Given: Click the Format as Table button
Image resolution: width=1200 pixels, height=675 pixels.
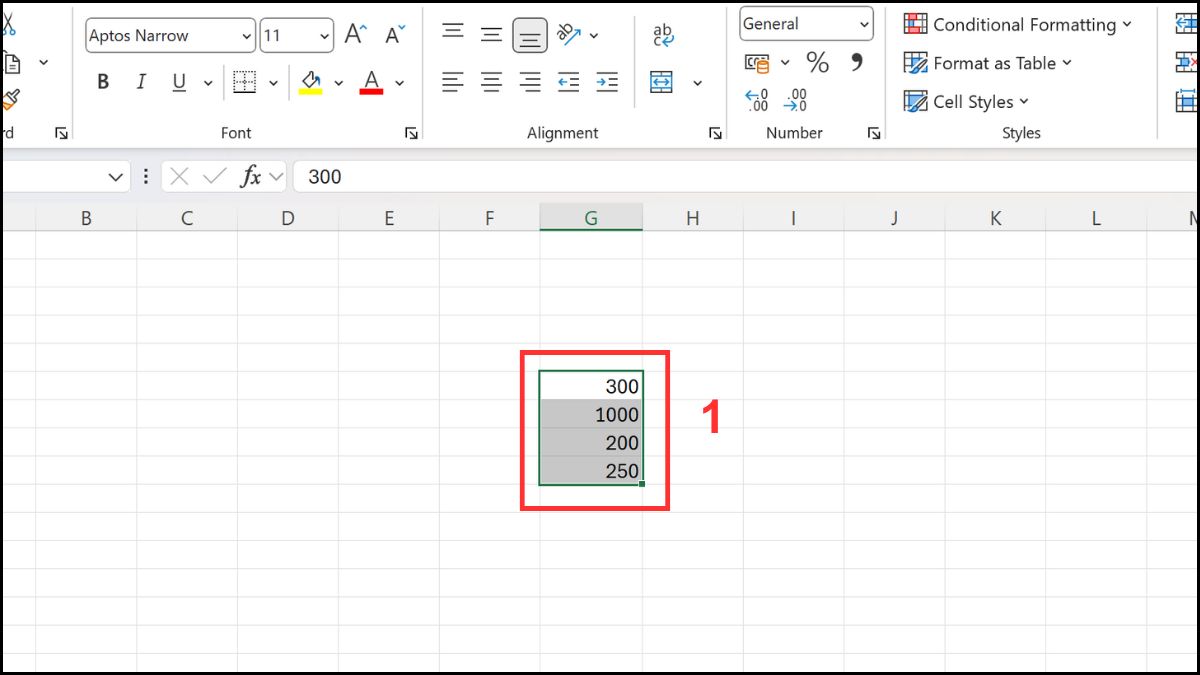Looking at the screenshot, I should coord(987,63).
